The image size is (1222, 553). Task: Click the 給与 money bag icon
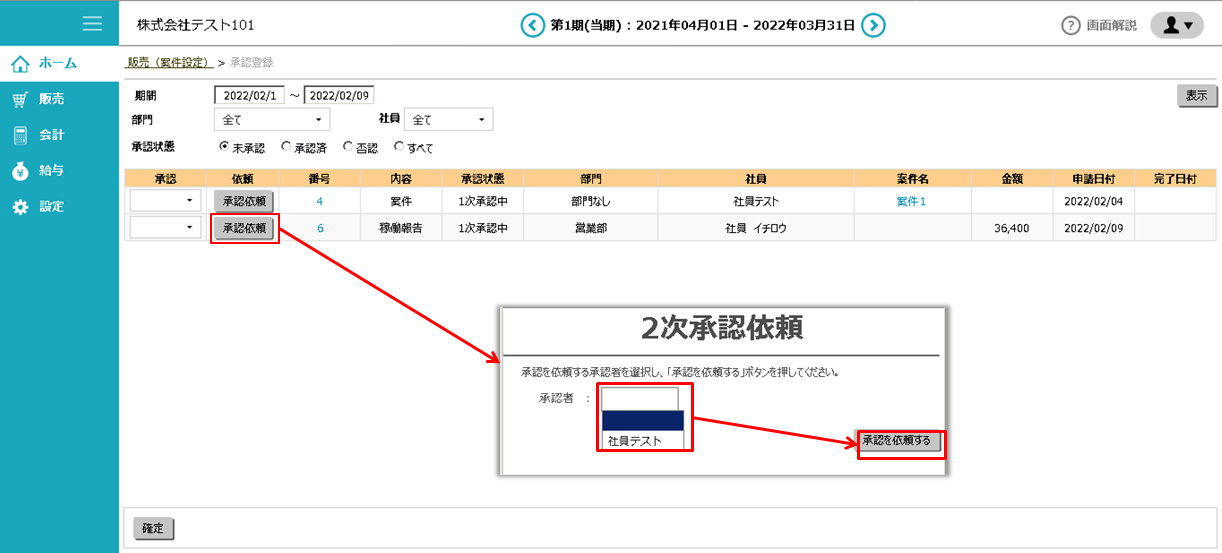click(20, 171)
